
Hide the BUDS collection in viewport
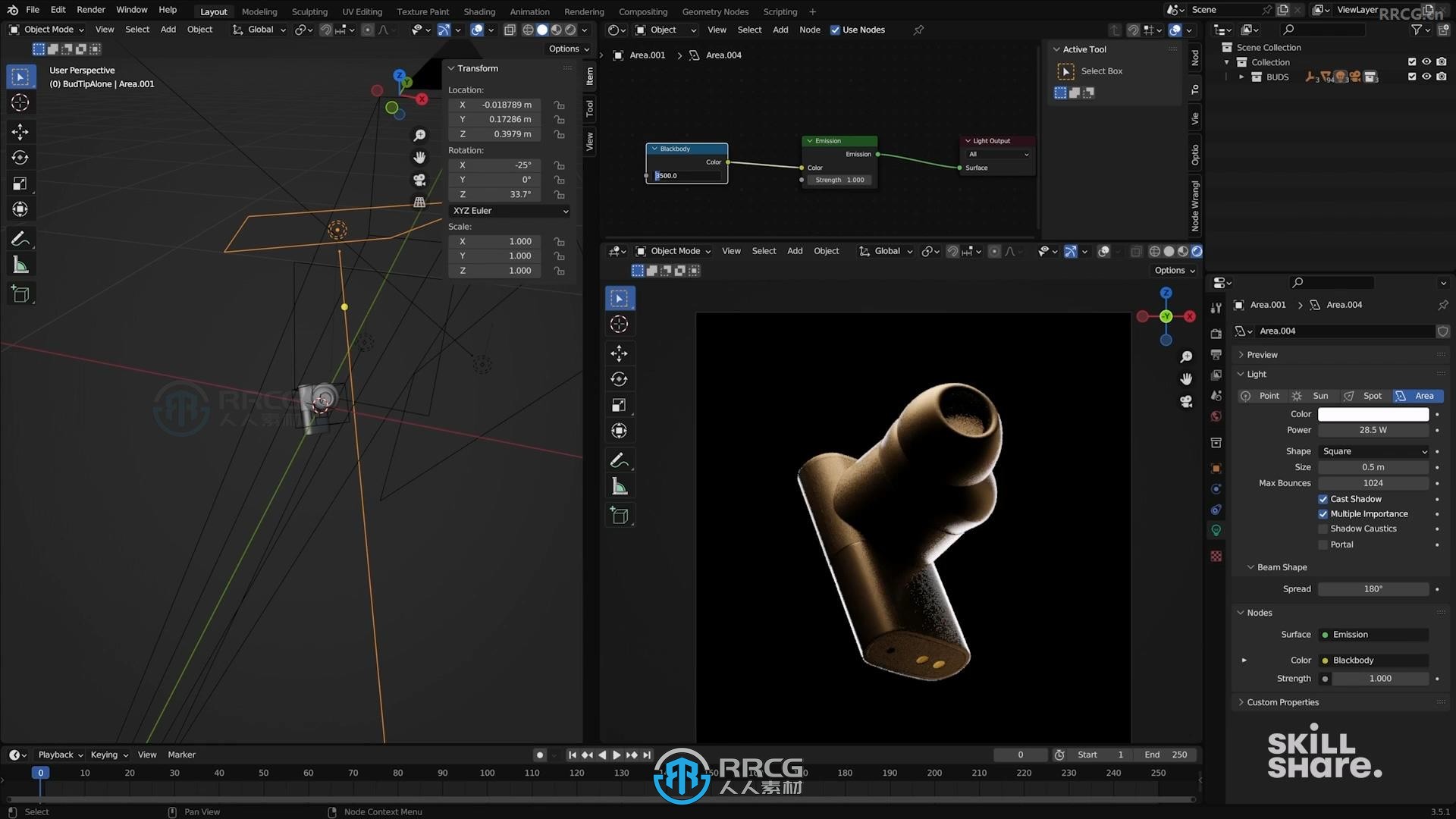point(1426,77)
